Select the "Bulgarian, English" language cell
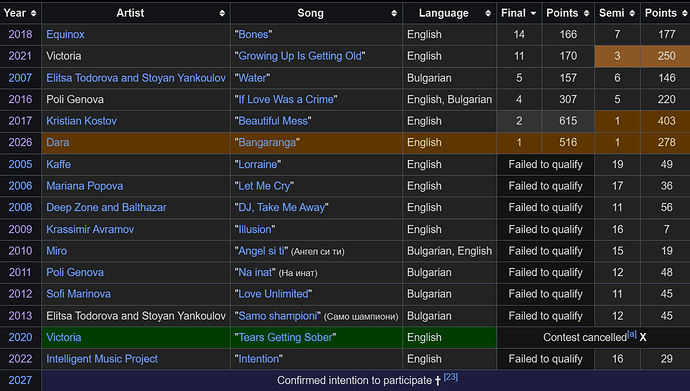Viewport: 690px width, 391px height. click(x=449, y=251)
